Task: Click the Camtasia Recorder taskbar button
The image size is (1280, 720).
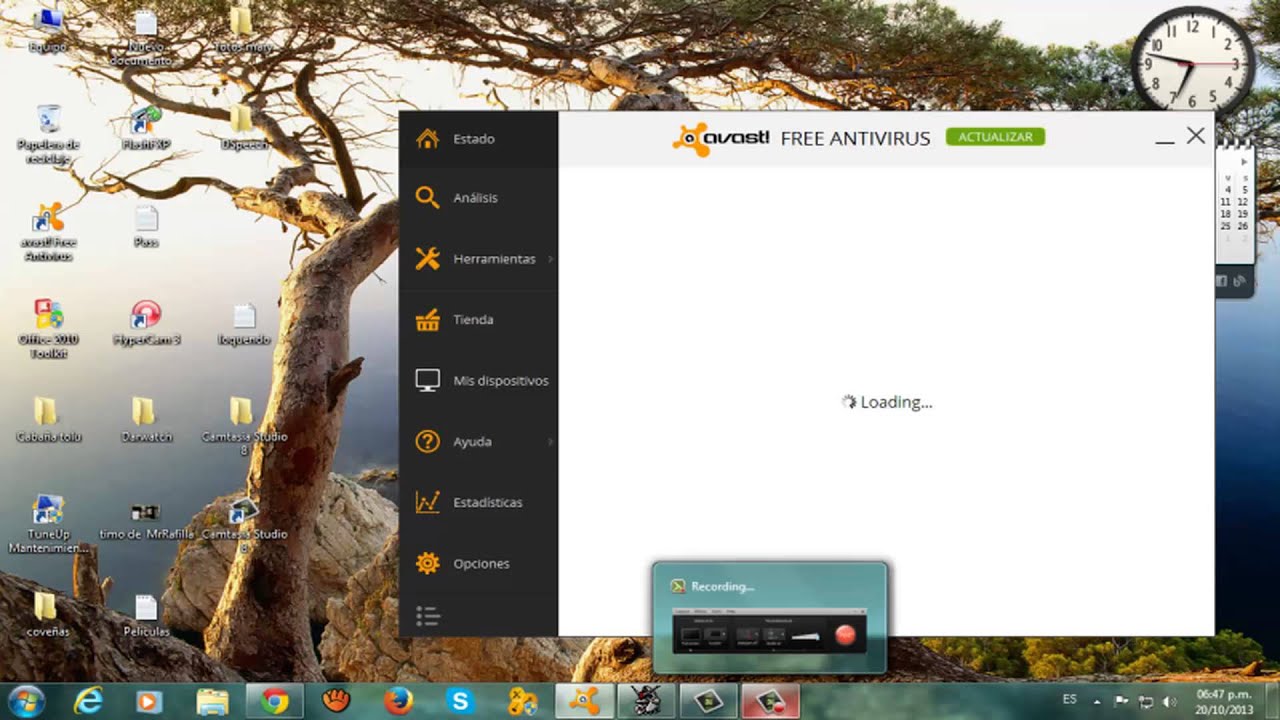Action: point(770,701)
